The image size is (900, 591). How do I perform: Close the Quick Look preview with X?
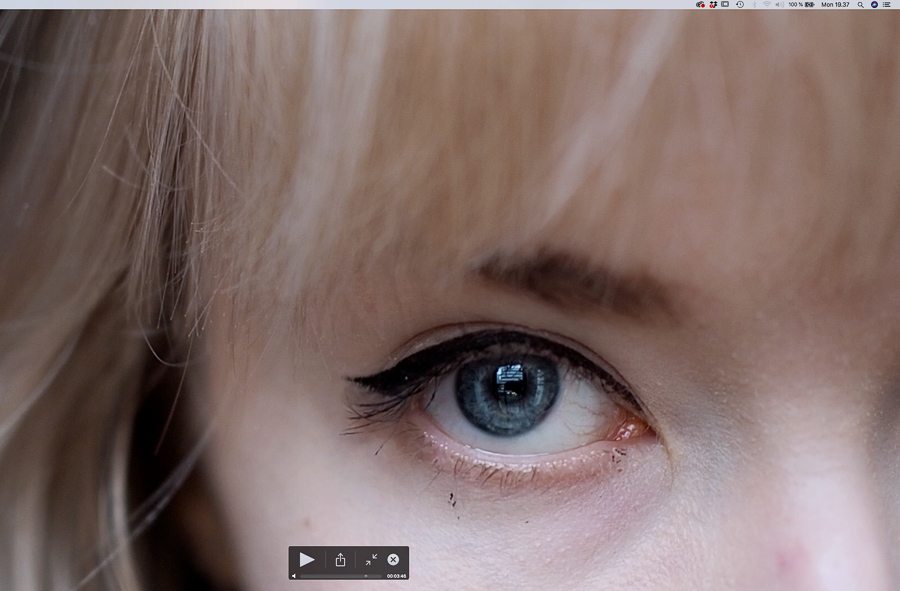393,559
